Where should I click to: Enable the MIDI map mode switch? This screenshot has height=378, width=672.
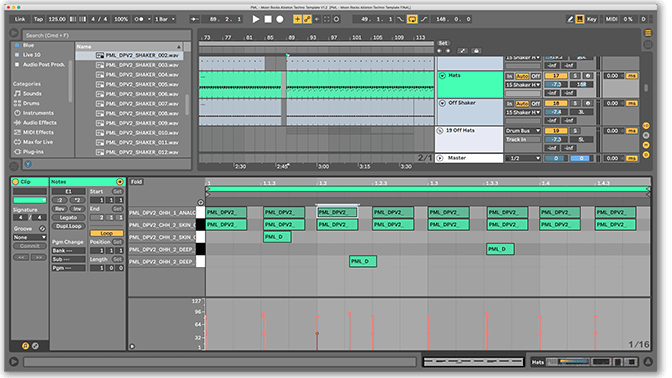coord(612,19)
